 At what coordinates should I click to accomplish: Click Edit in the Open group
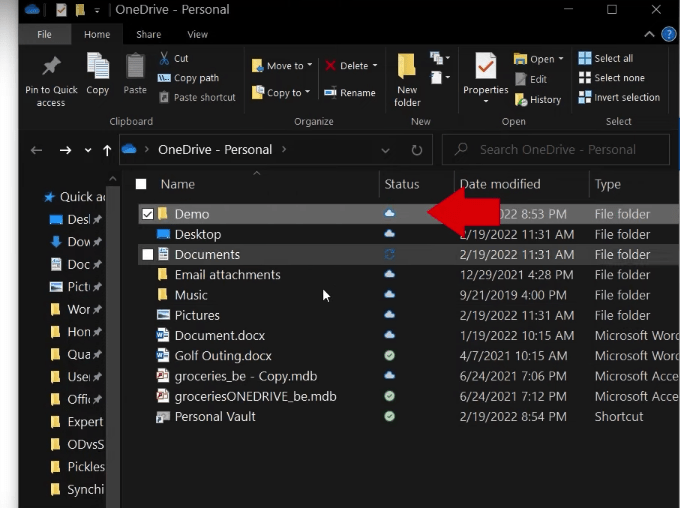point(531,79)
